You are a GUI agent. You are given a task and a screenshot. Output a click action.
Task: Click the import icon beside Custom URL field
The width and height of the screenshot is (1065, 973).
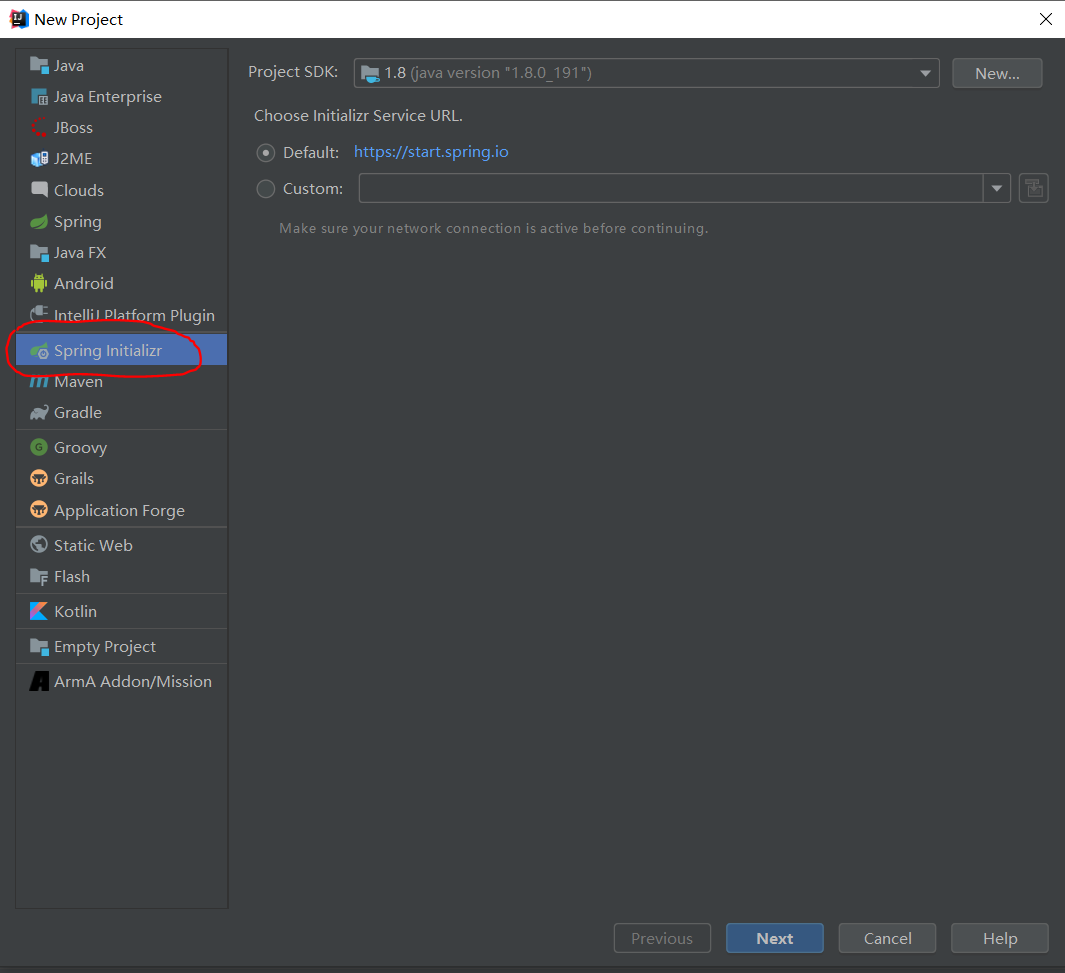(1034, 188)
